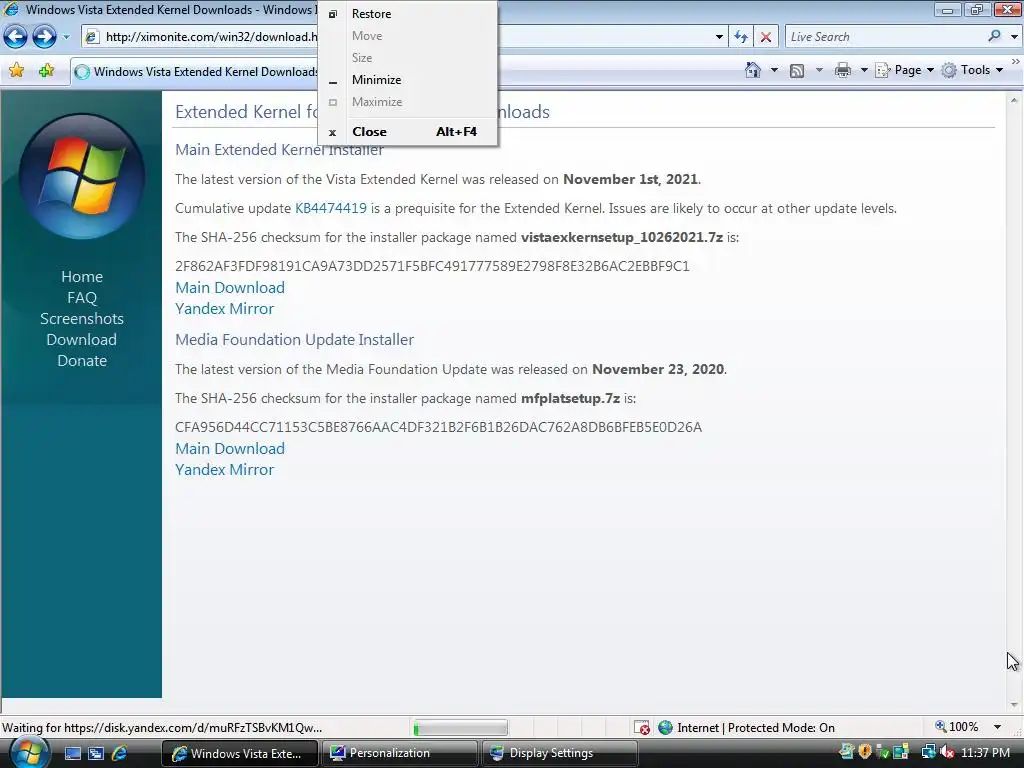Click the Internet Explorer icon in title bar
The width and height of the screenshot is (1024, 768).
tap(11, 9)
